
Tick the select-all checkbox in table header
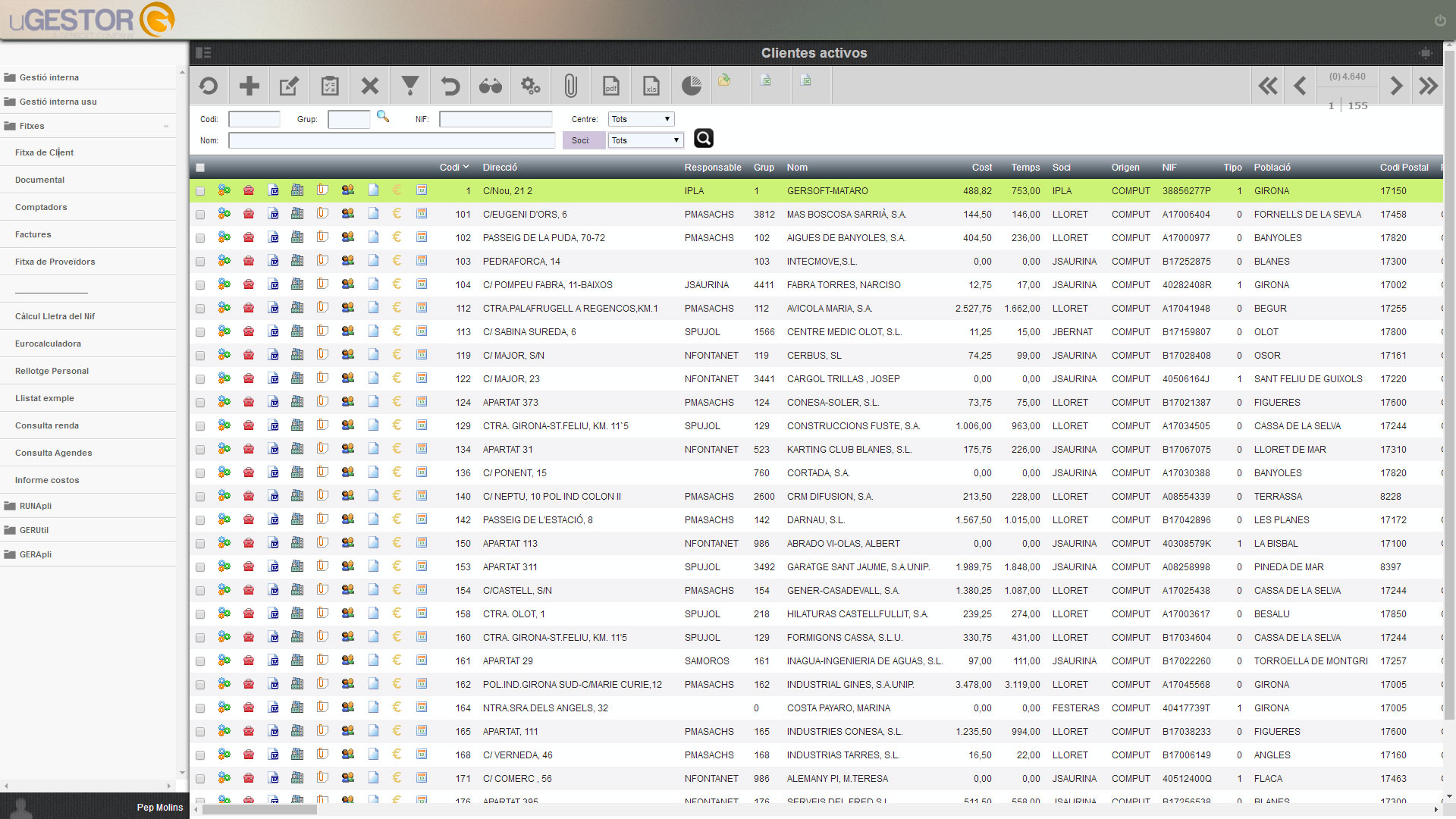(200, 168)
